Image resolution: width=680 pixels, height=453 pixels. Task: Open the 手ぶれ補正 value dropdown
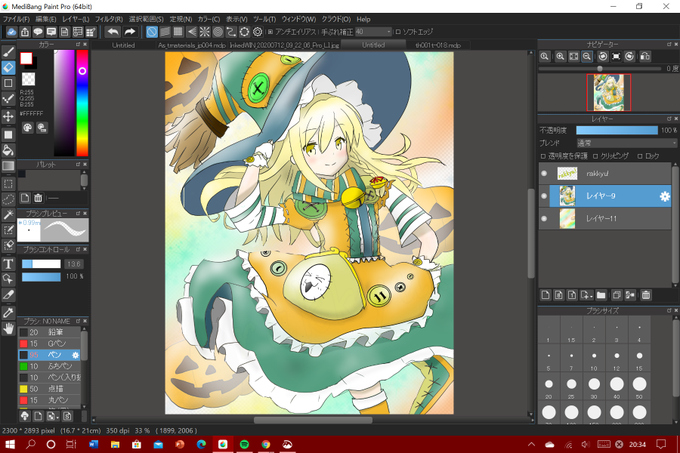coord(373,32)
